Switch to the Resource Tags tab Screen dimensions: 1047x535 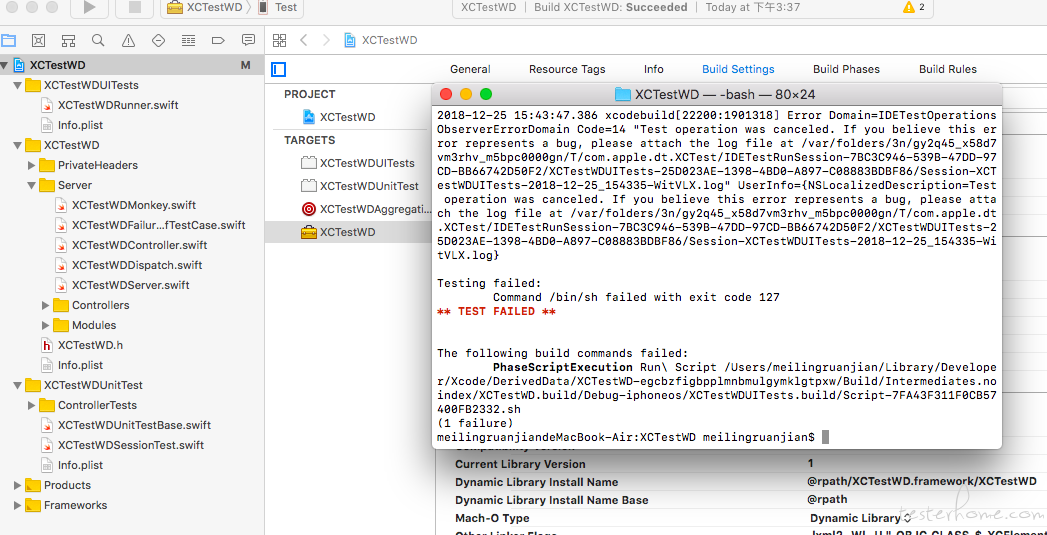coord(567,69)
